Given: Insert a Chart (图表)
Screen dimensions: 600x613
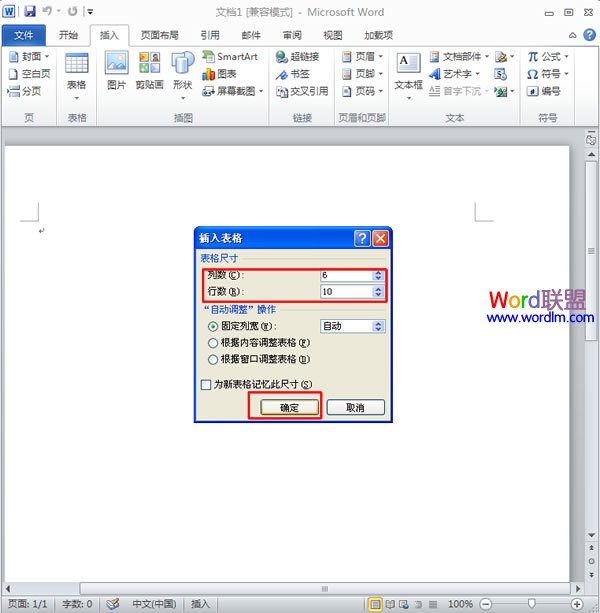Looking at the screenshot, I should (x=219, y=74).
